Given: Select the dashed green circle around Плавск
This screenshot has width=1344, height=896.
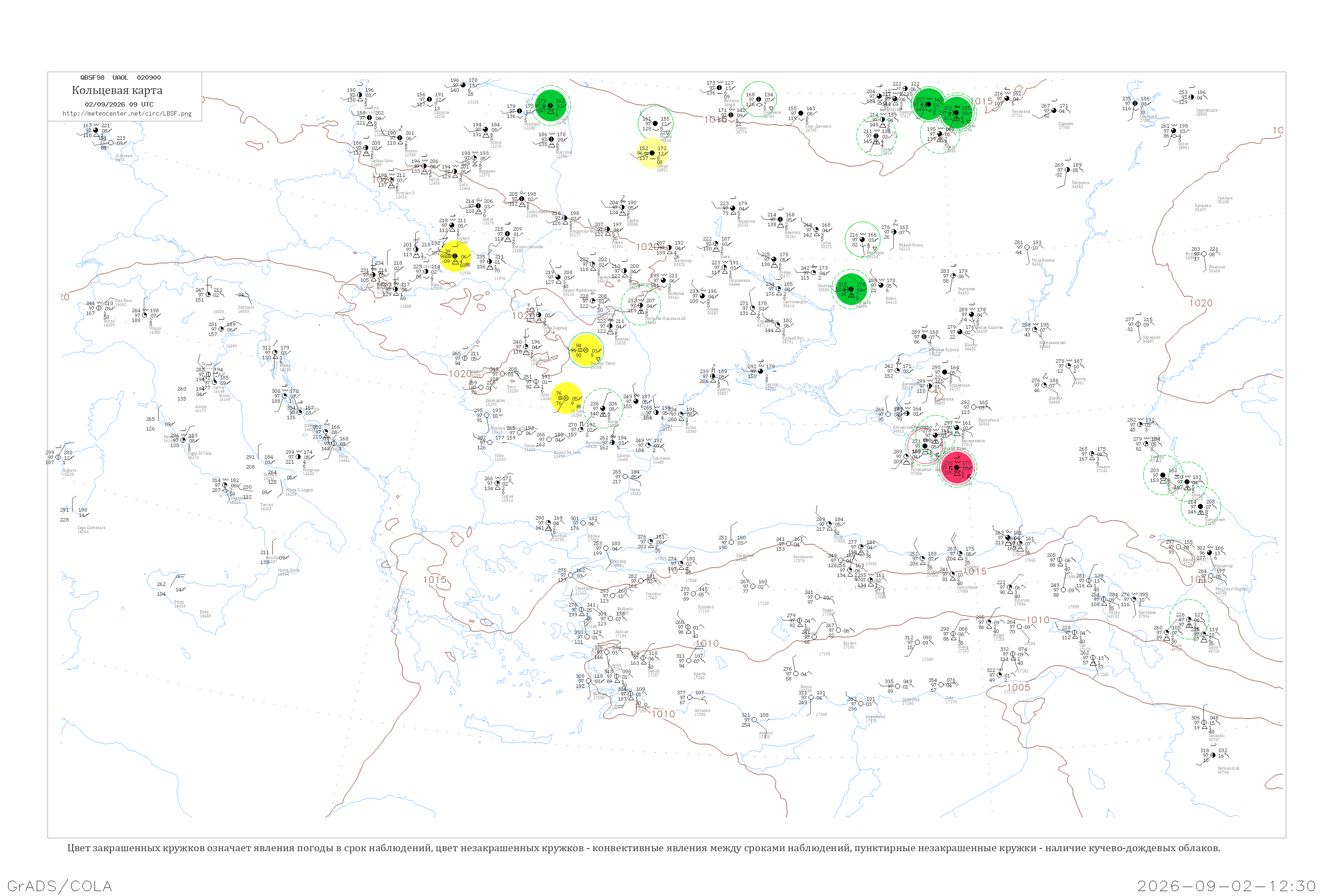Looking at the screenshot, I should [877, 137].
